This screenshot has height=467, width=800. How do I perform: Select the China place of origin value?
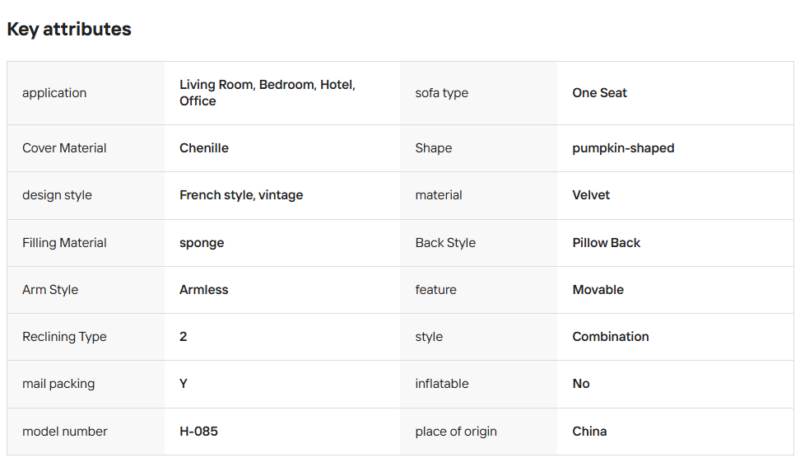pyautogui.click(x=589, y=432)
